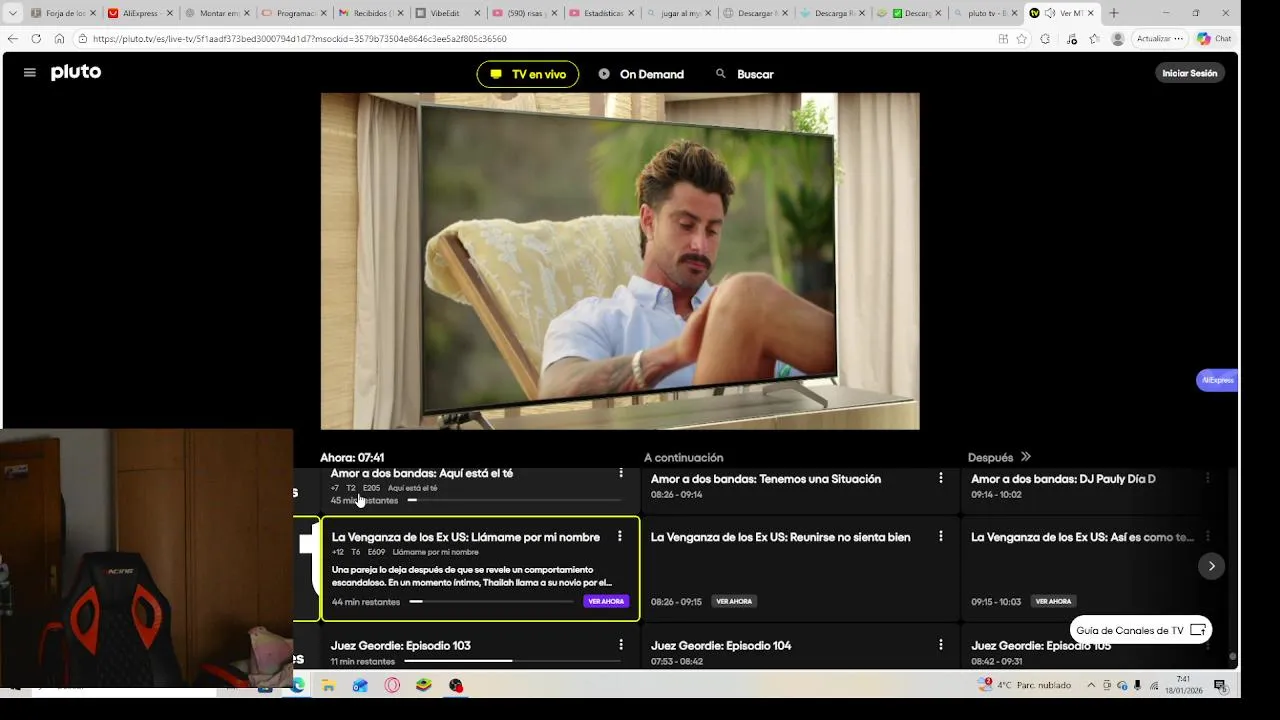The image size is (1280, 720).
Task: Click Ver Ahora for Reunirse no sienta bien
Action: [x=734, y=601]
